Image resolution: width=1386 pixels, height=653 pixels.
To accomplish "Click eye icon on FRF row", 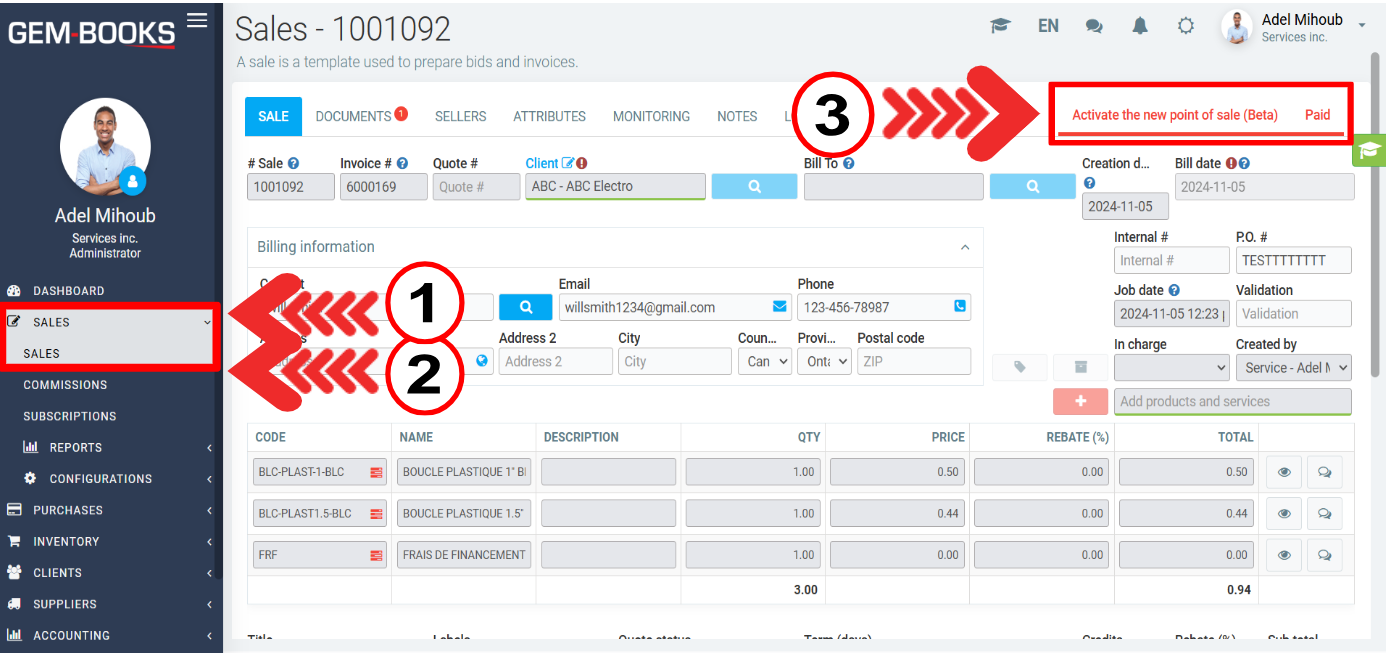I will 1284,555.
